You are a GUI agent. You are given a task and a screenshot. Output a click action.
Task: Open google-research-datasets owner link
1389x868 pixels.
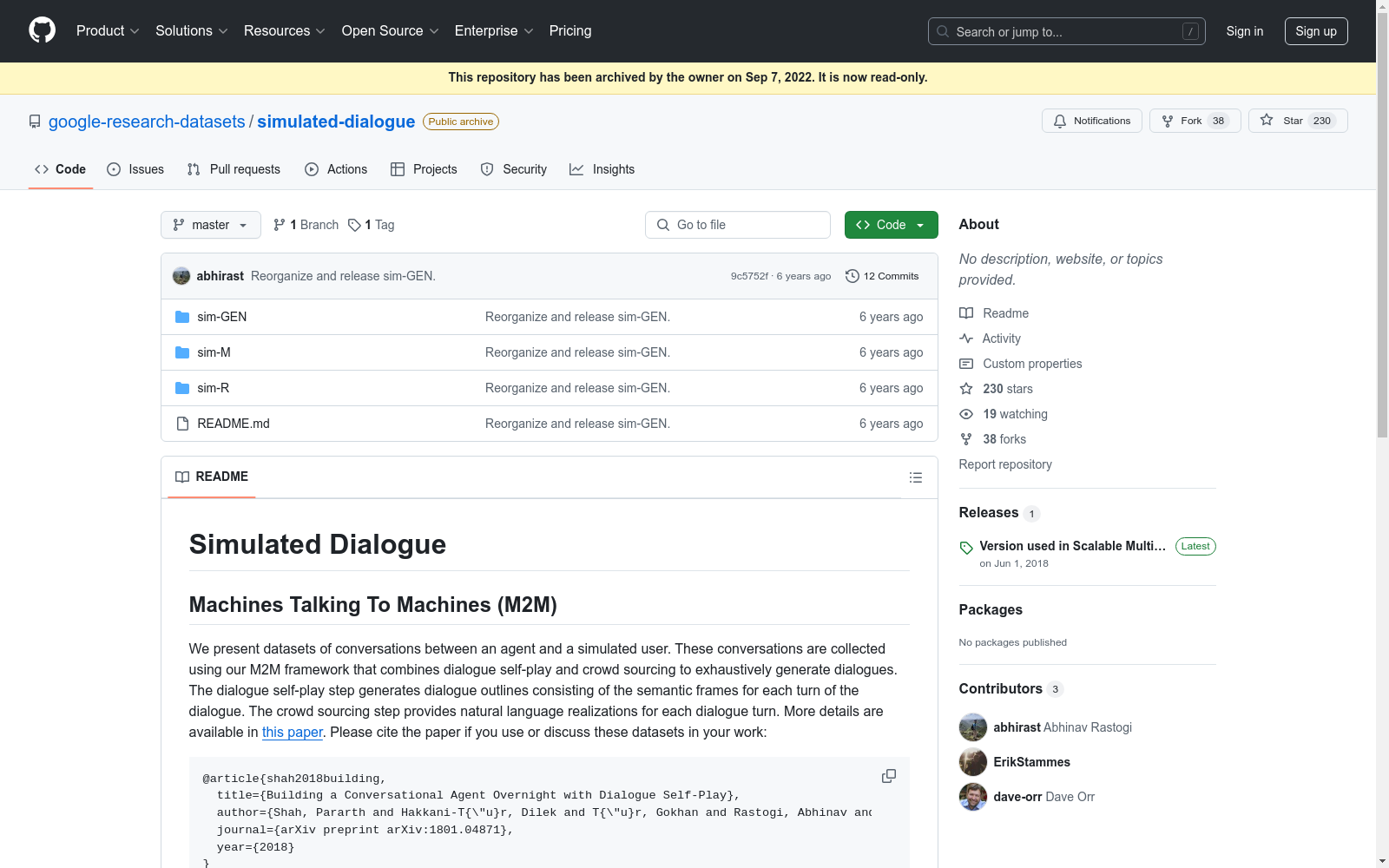pyautogui.click(x=147, y=122)
